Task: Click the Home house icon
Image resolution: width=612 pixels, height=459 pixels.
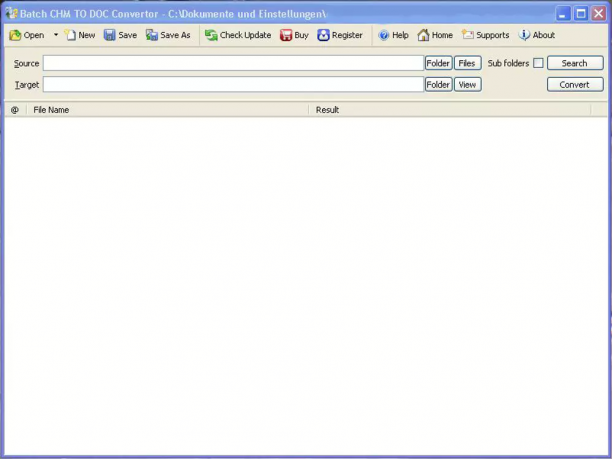Action: 423,35
